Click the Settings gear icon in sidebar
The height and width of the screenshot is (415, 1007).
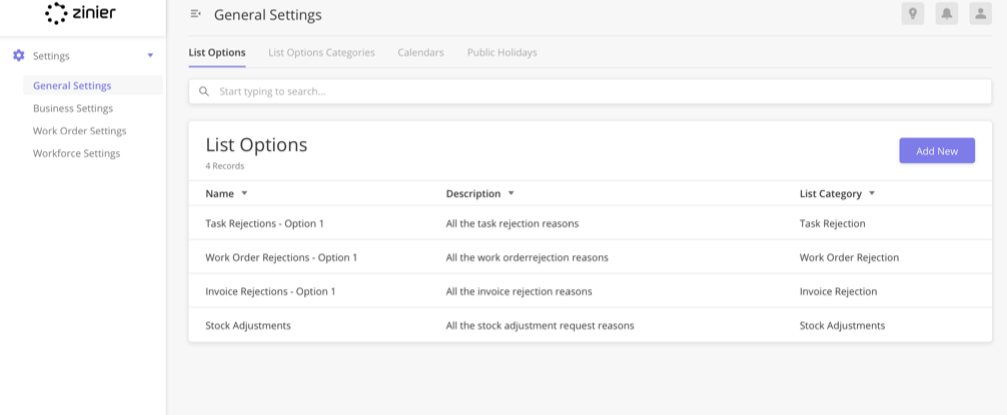(19, 56)
